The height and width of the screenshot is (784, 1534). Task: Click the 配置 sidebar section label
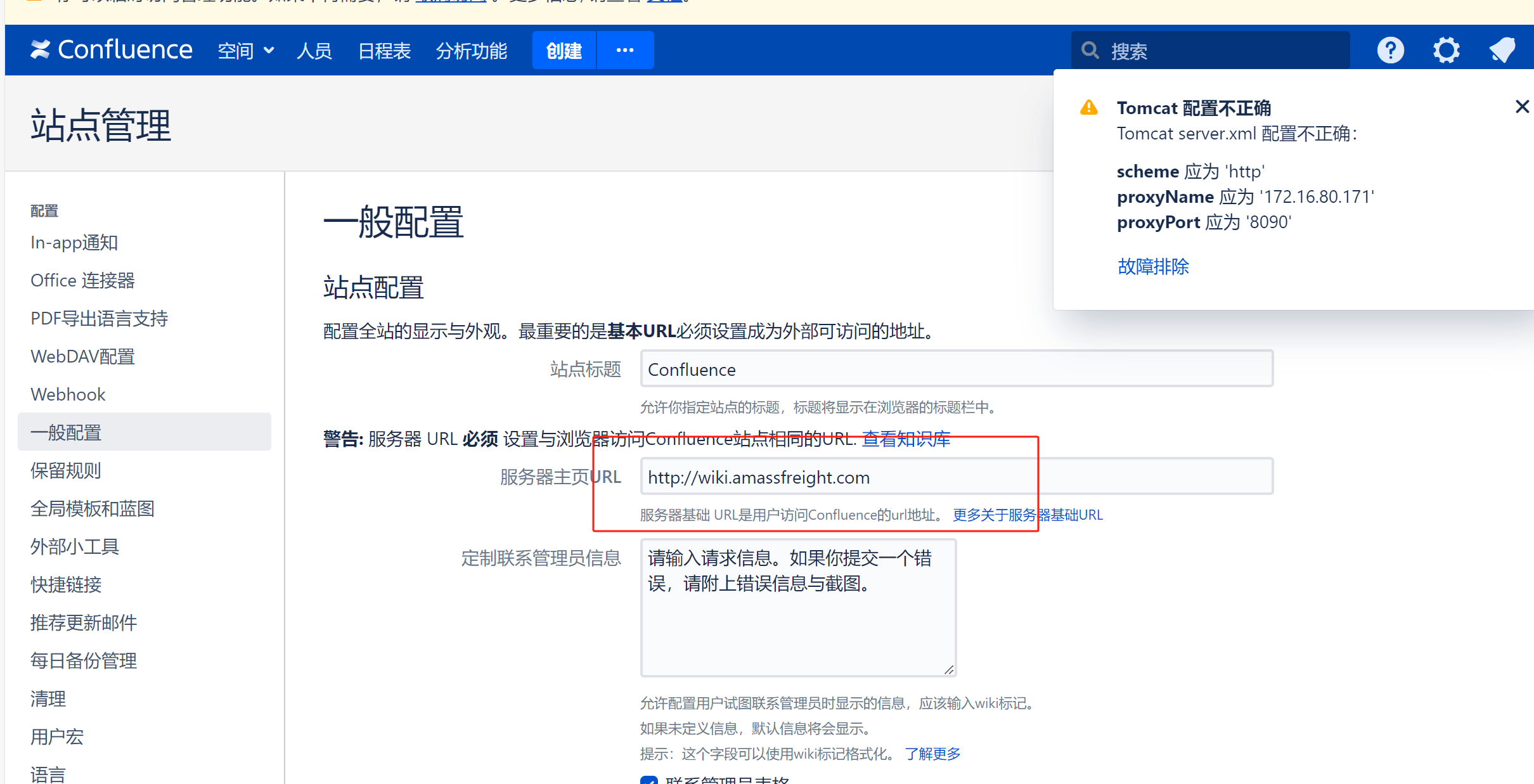click(x=44, y=210)
